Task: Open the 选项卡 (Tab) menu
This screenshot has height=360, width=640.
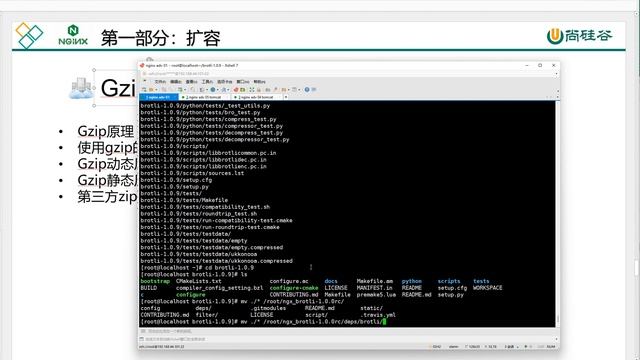Action: click(x=224, y=82)
